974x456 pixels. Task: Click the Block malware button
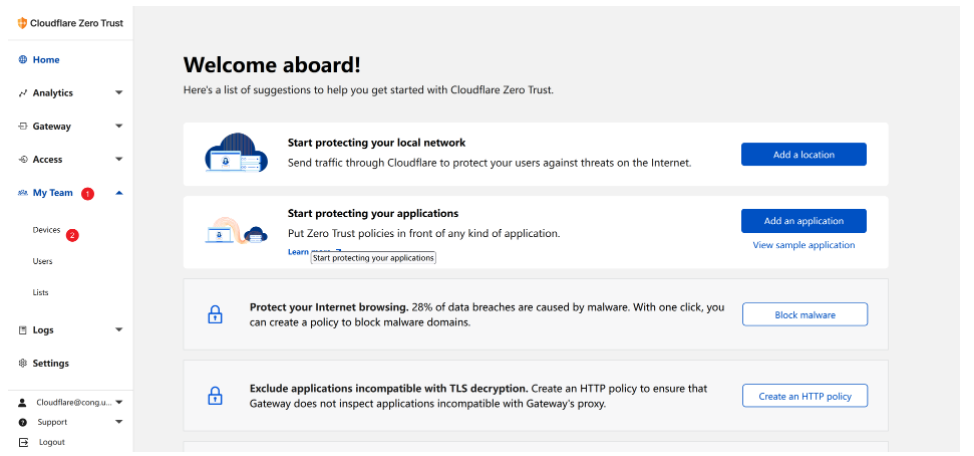click(804, 315)
